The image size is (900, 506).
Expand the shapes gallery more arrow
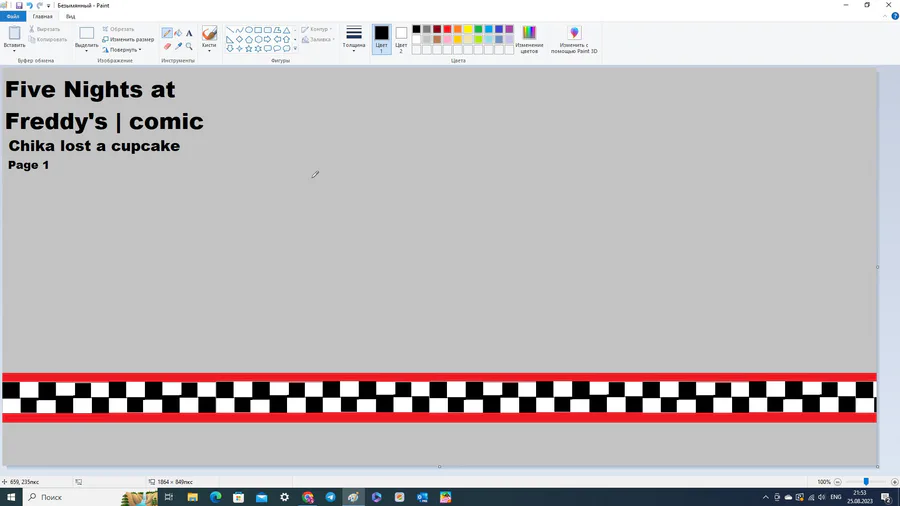tap(296, 49)
